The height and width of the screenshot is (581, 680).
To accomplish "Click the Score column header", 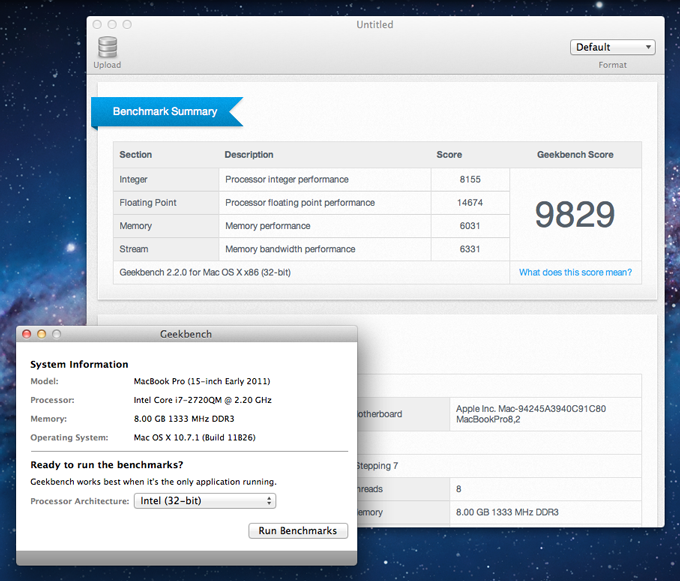I will coord(449,155).
